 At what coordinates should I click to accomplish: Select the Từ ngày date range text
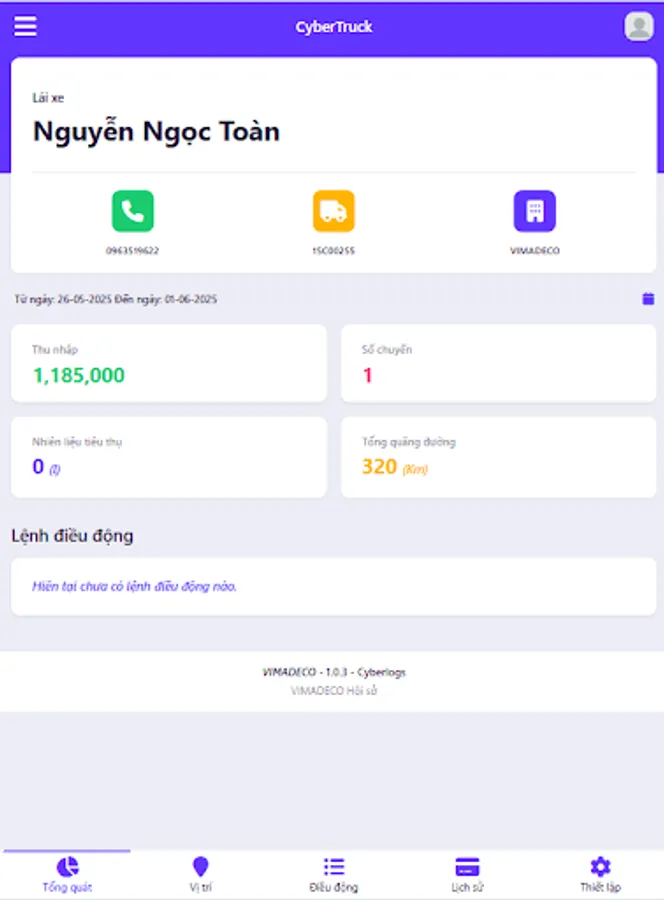tap(115, 299)
